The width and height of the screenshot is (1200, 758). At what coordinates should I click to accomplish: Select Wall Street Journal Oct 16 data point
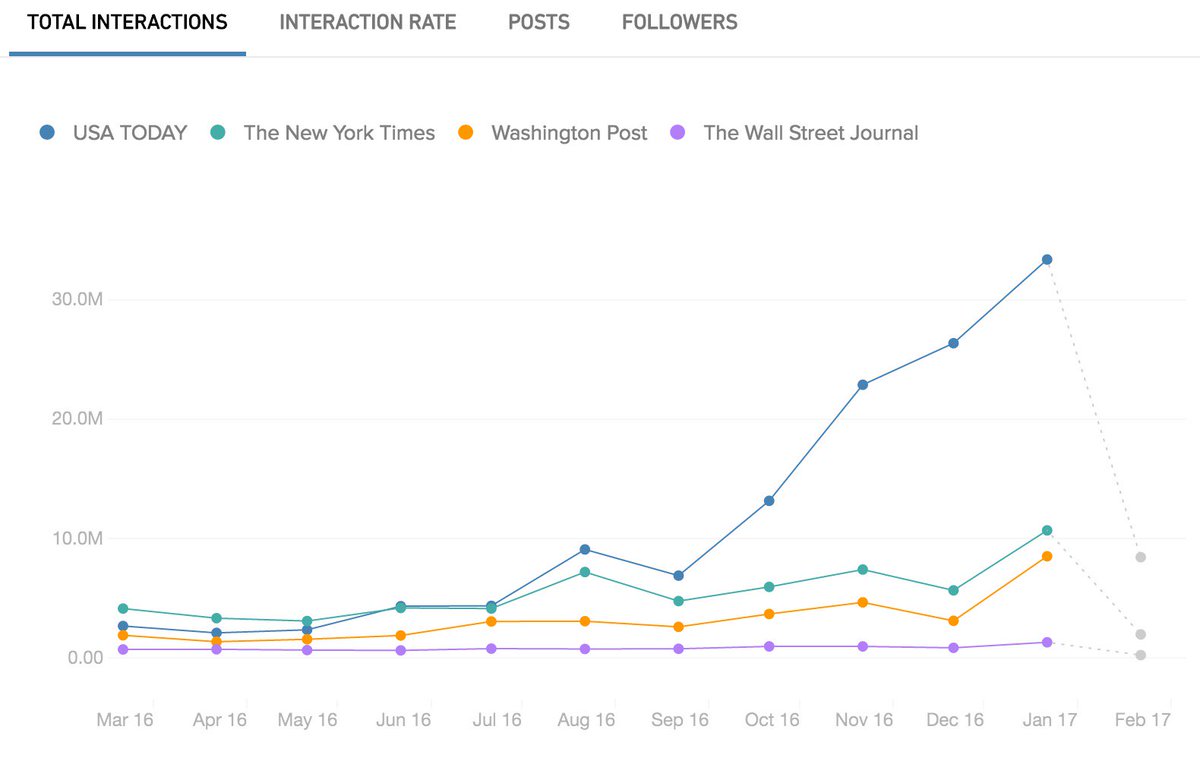pos(769,646)
